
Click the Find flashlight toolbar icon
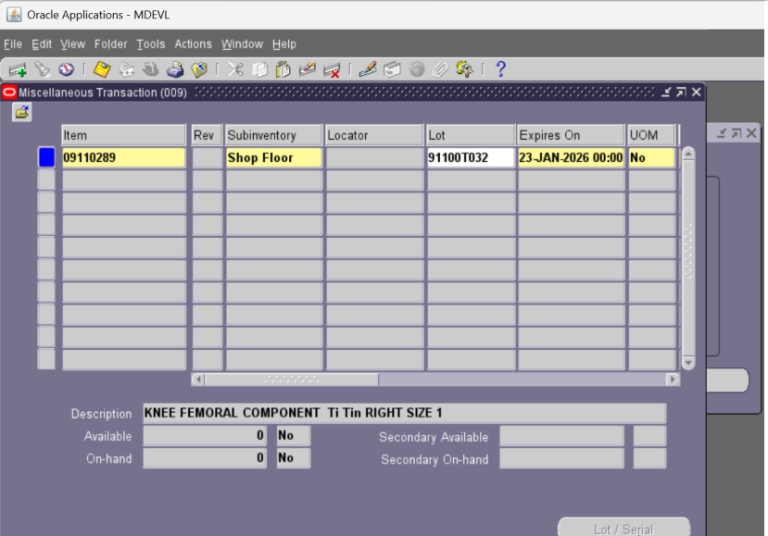pyautogui.click(x=42, y=70)
